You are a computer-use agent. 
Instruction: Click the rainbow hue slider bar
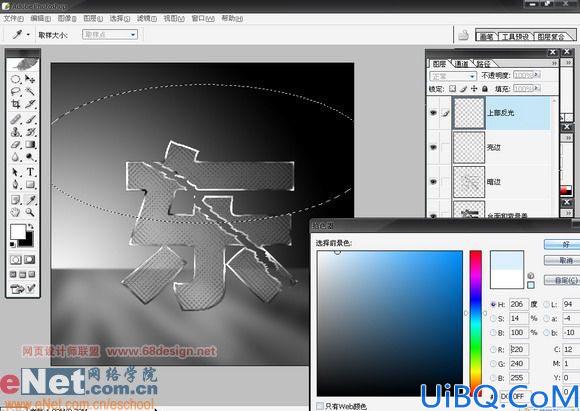[x=476, y=323]
